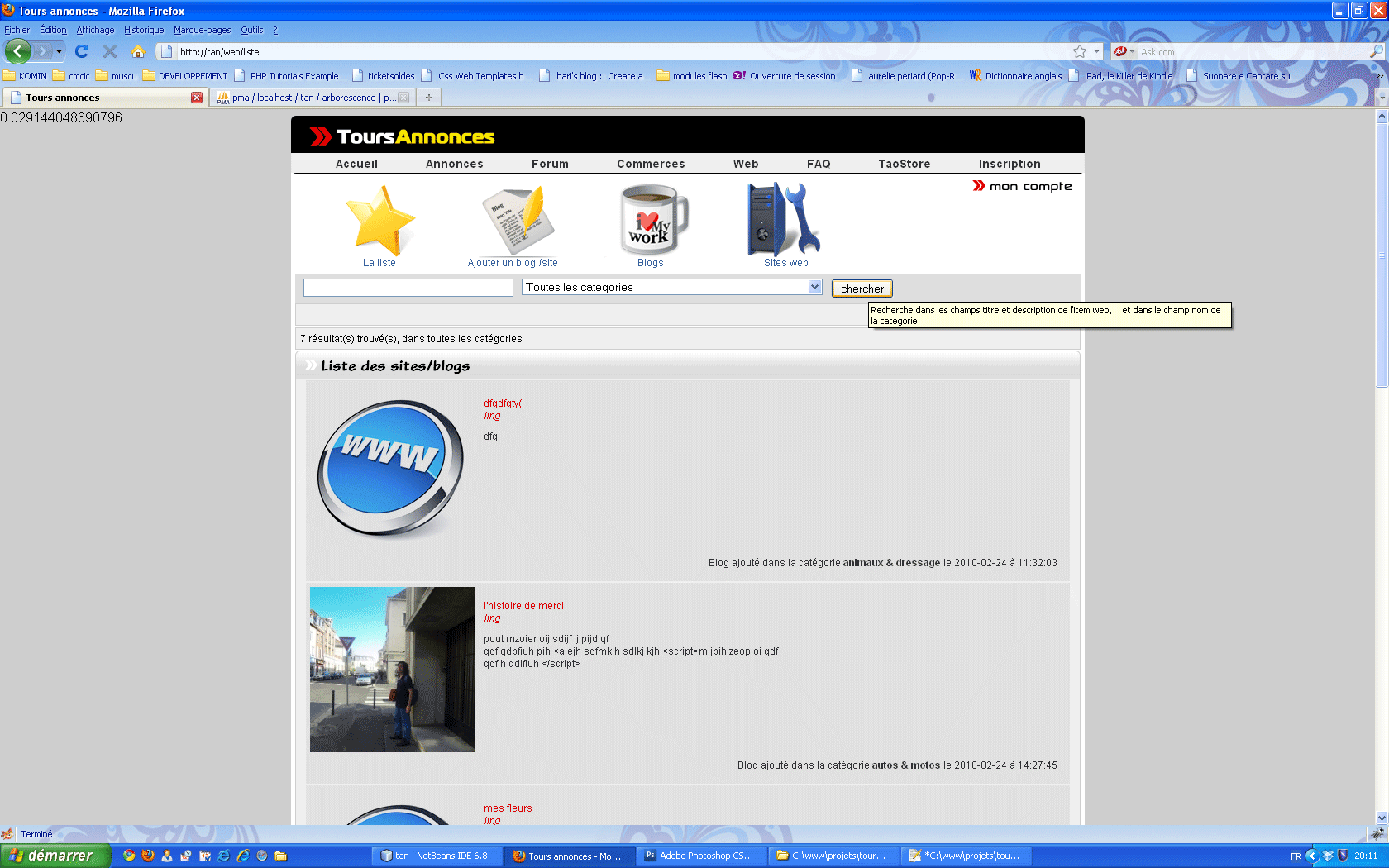
Task: Go to the FAQ navigation item
Action: click(819, 164)
